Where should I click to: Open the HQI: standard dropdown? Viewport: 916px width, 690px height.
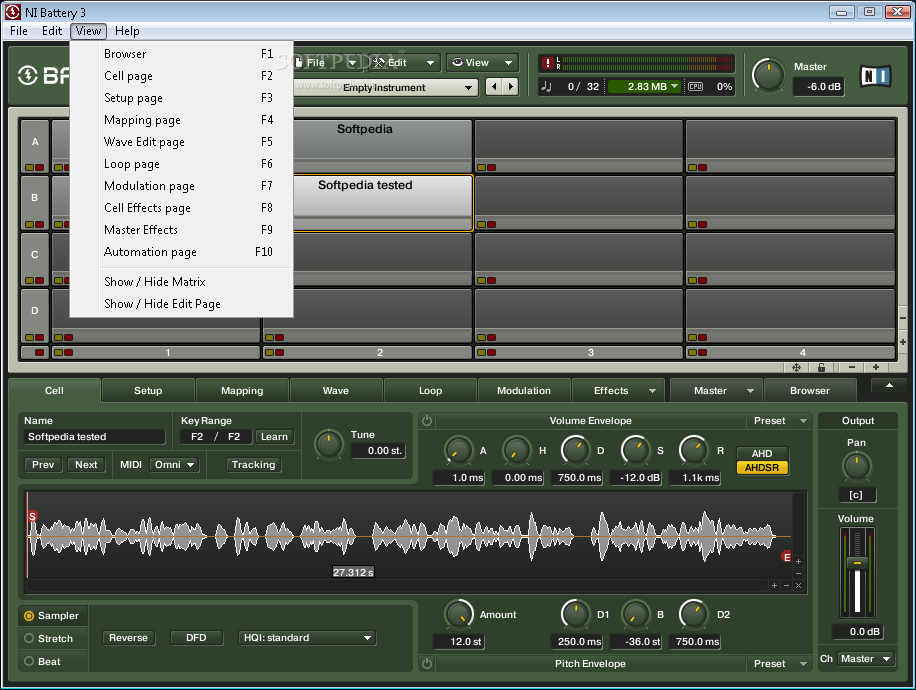[307, 637]
